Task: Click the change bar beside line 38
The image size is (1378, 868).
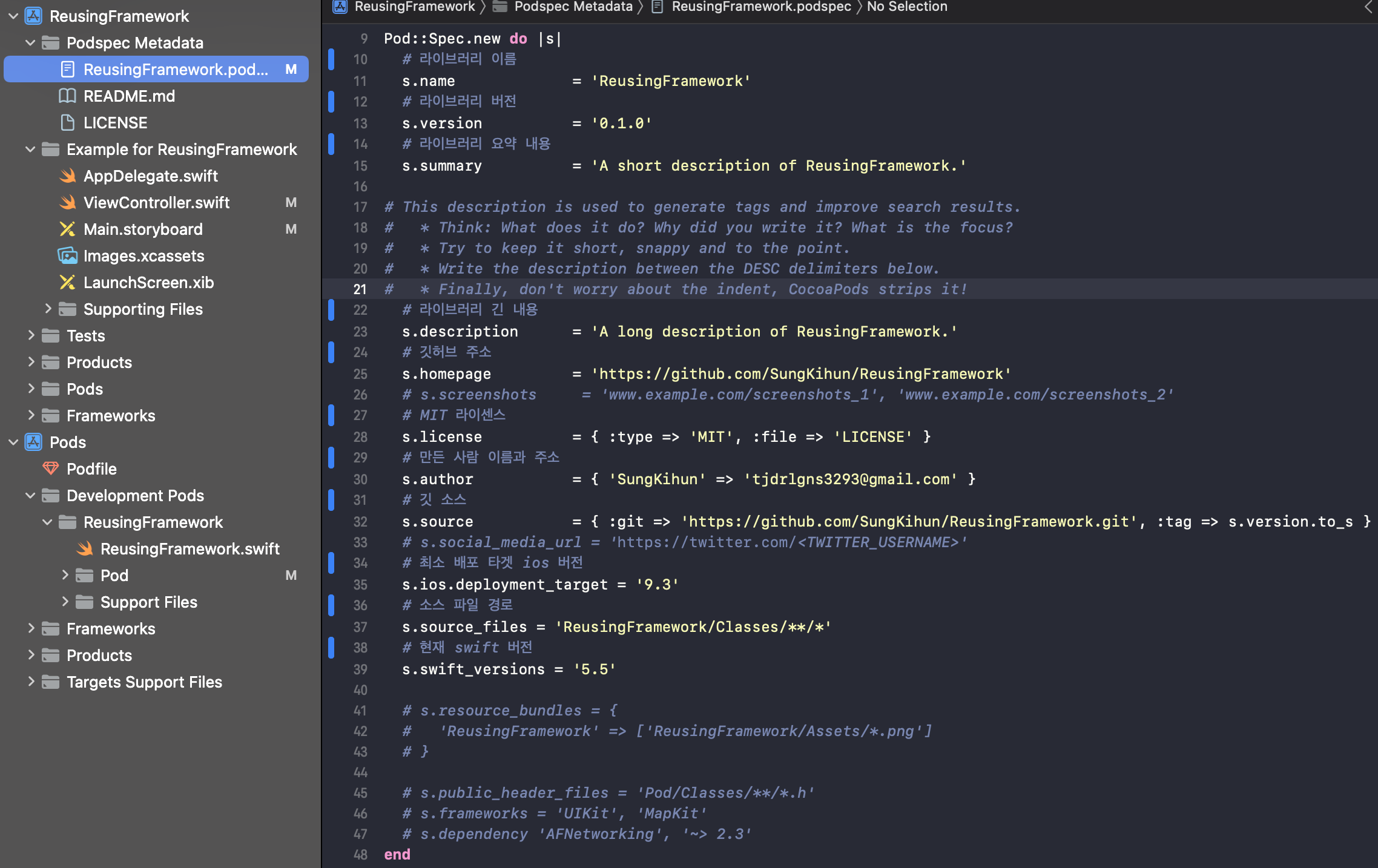Action: pyautogui.click(x=331, y=648)
